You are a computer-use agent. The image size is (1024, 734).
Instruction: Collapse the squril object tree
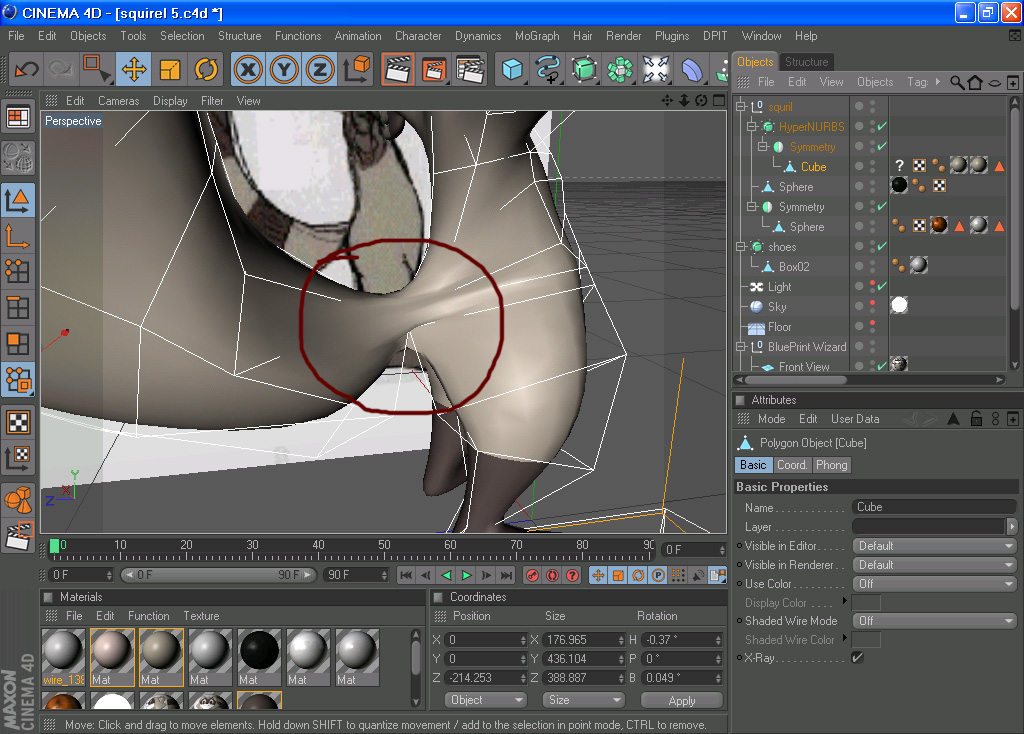(x=741, y=106)
